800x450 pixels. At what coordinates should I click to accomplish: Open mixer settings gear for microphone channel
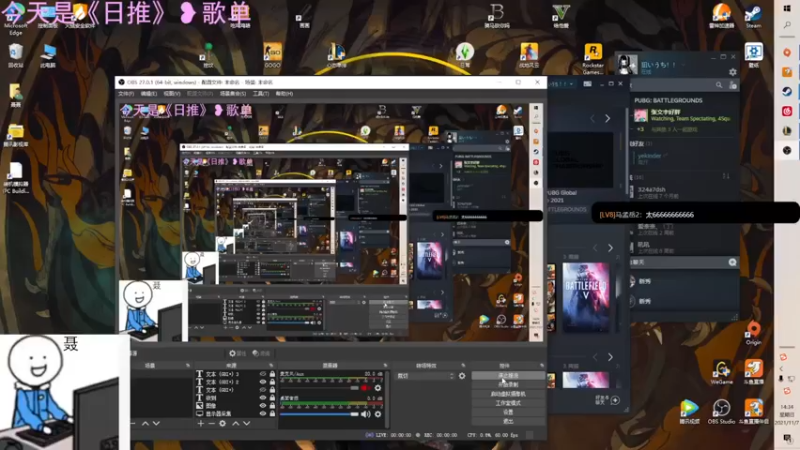click(378, 388)
